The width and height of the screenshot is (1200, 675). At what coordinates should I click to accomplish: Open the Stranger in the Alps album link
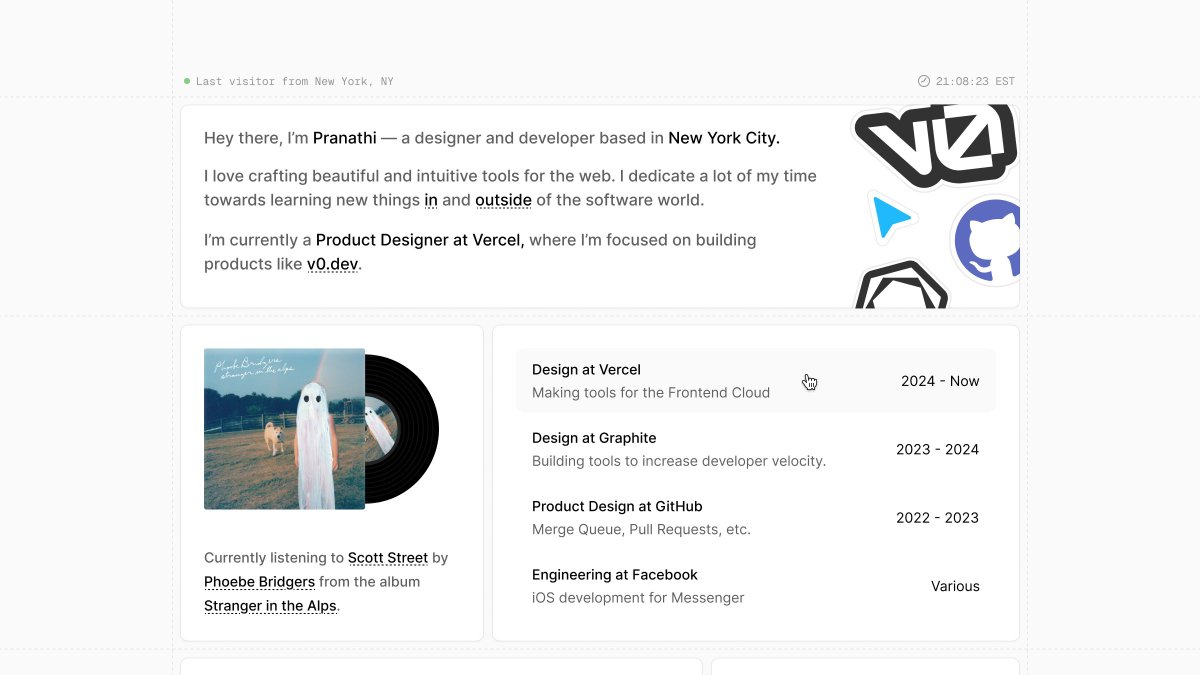[270, 606]
